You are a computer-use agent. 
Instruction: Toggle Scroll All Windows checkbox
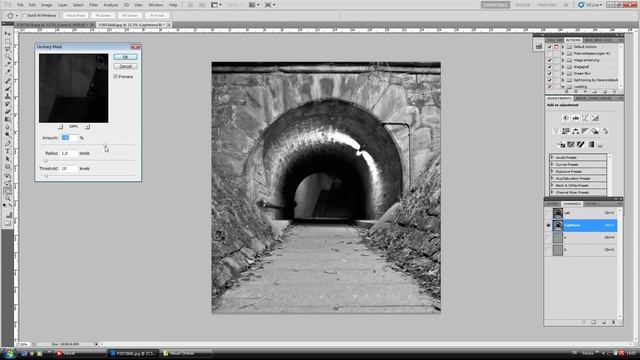click(x=24, y=16)
